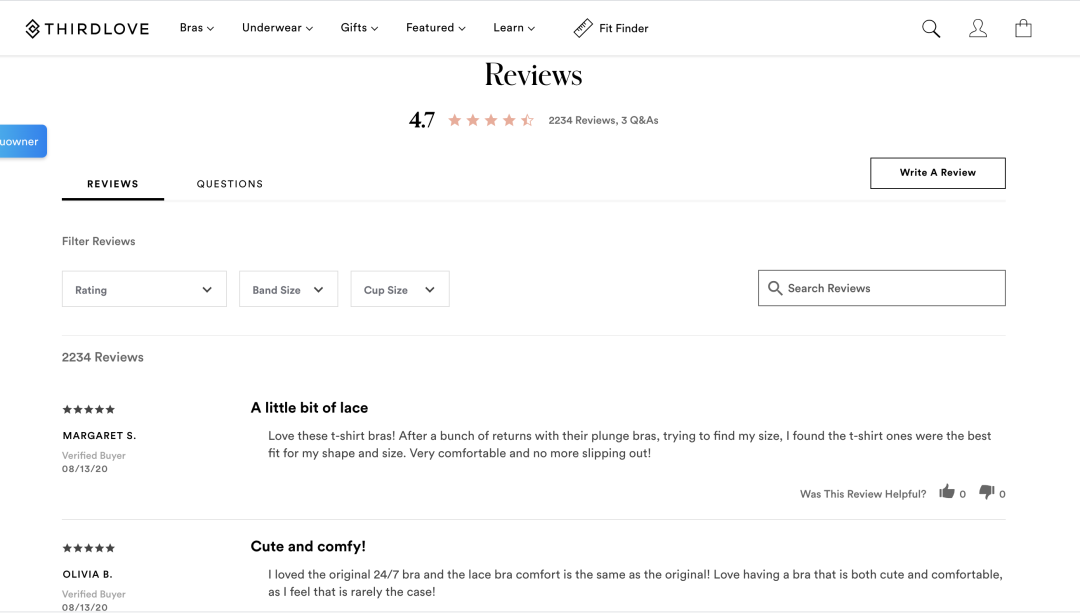Open the shopping bag icon
This screenshot has height=614, width=1080.
1023,28
